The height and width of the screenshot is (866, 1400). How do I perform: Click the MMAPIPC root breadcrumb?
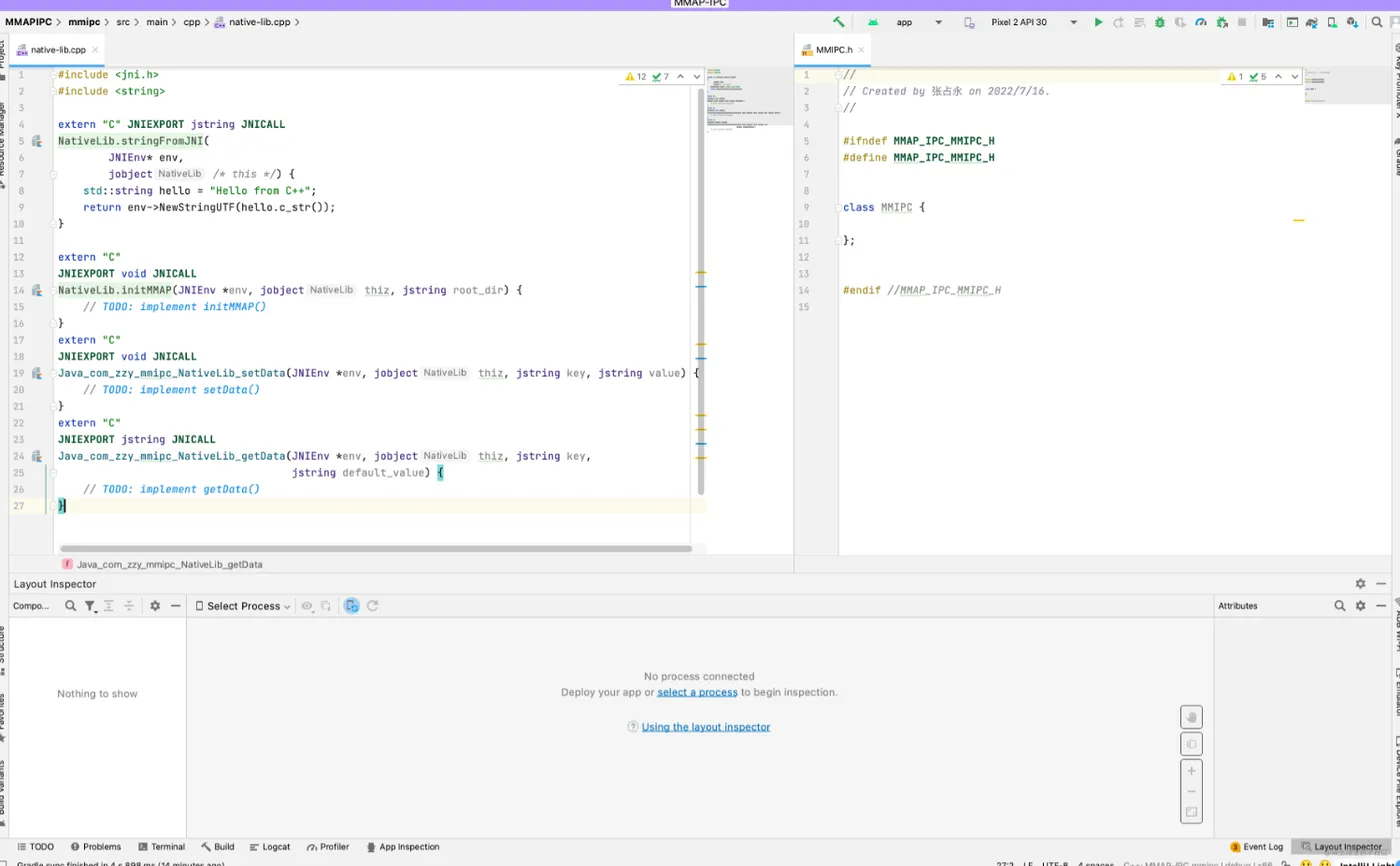pyautogui.click(x=28, y=21)
